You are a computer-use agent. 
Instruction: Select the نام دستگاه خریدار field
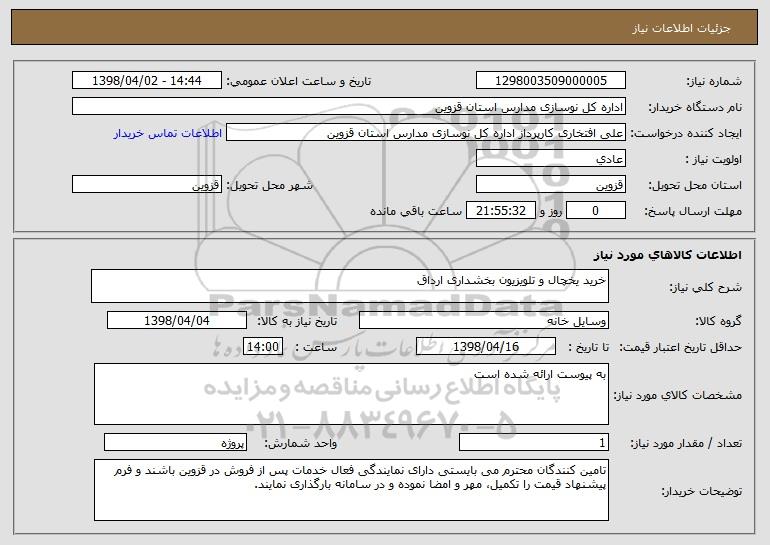point(349,106)
